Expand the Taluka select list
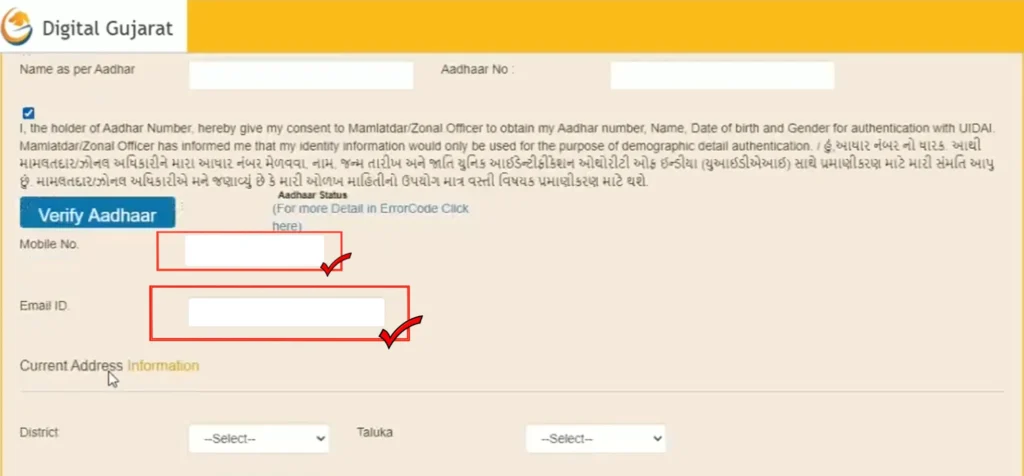The image size is (1024, 476). 595,439
